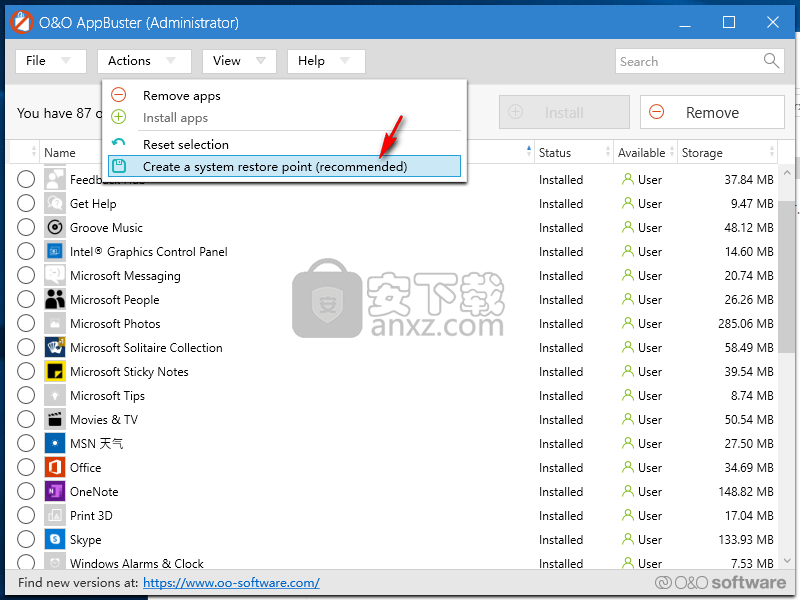
Task: Select the Print 3D radio button
Action: [26, 515]
